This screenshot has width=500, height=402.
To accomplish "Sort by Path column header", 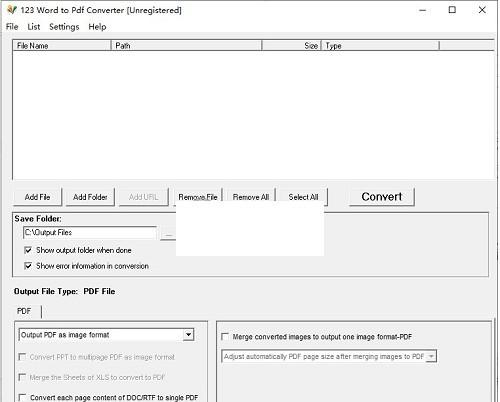I will (187, 46).
